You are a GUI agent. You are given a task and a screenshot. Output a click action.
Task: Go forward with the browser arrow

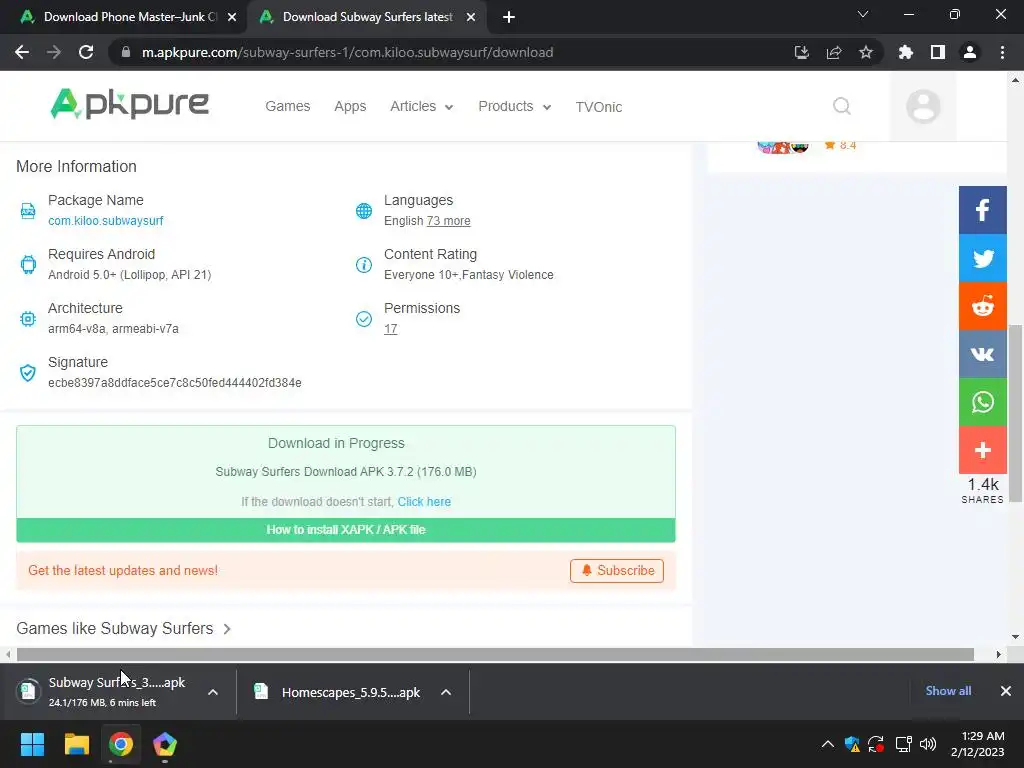[x=54, y=52]
